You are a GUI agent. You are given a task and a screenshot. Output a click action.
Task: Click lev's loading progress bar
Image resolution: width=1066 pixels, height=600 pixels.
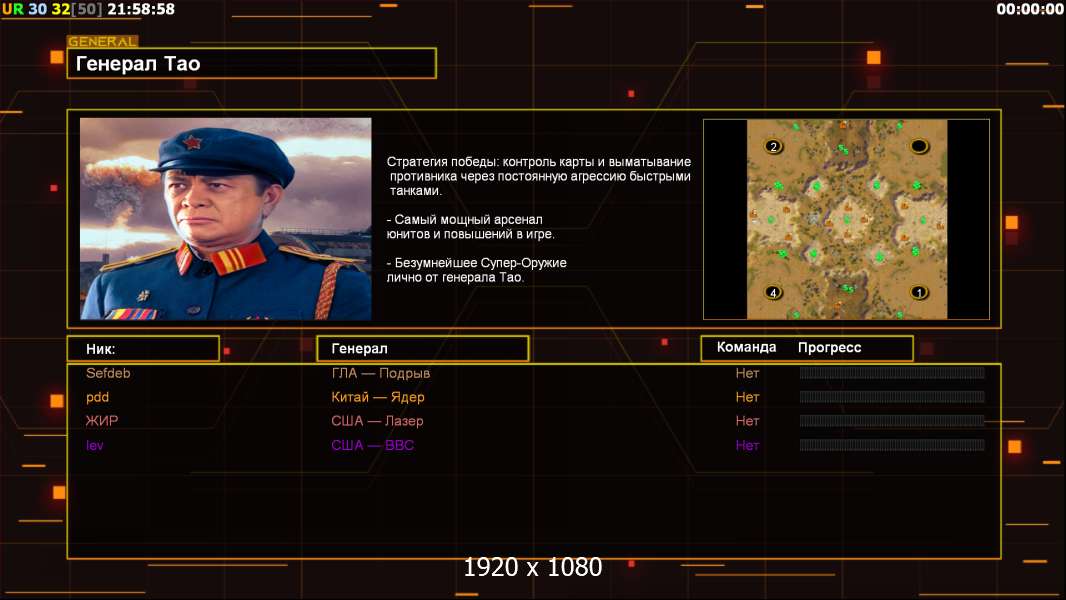coord(892,445)
